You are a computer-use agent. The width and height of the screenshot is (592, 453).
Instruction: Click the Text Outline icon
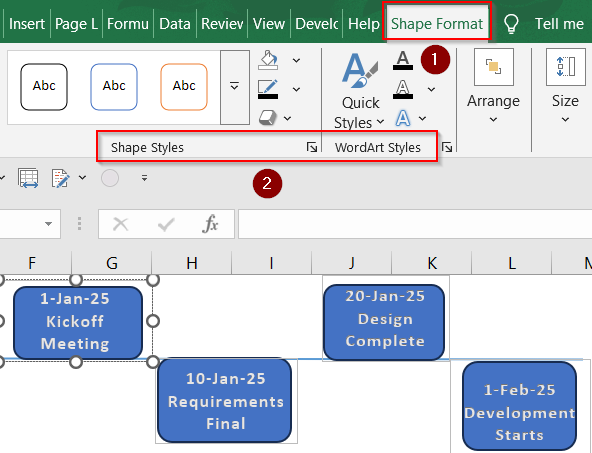(x=403, y=89)
